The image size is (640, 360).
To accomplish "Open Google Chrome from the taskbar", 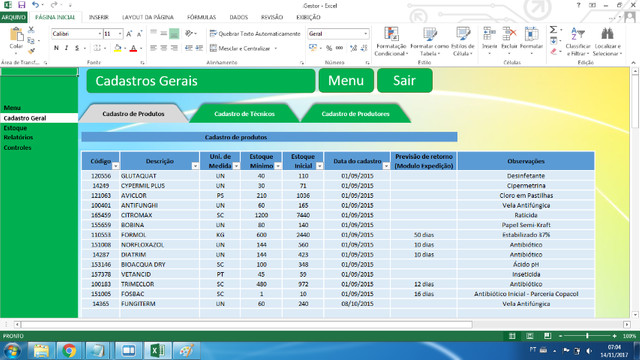I will tap(69, 351).
